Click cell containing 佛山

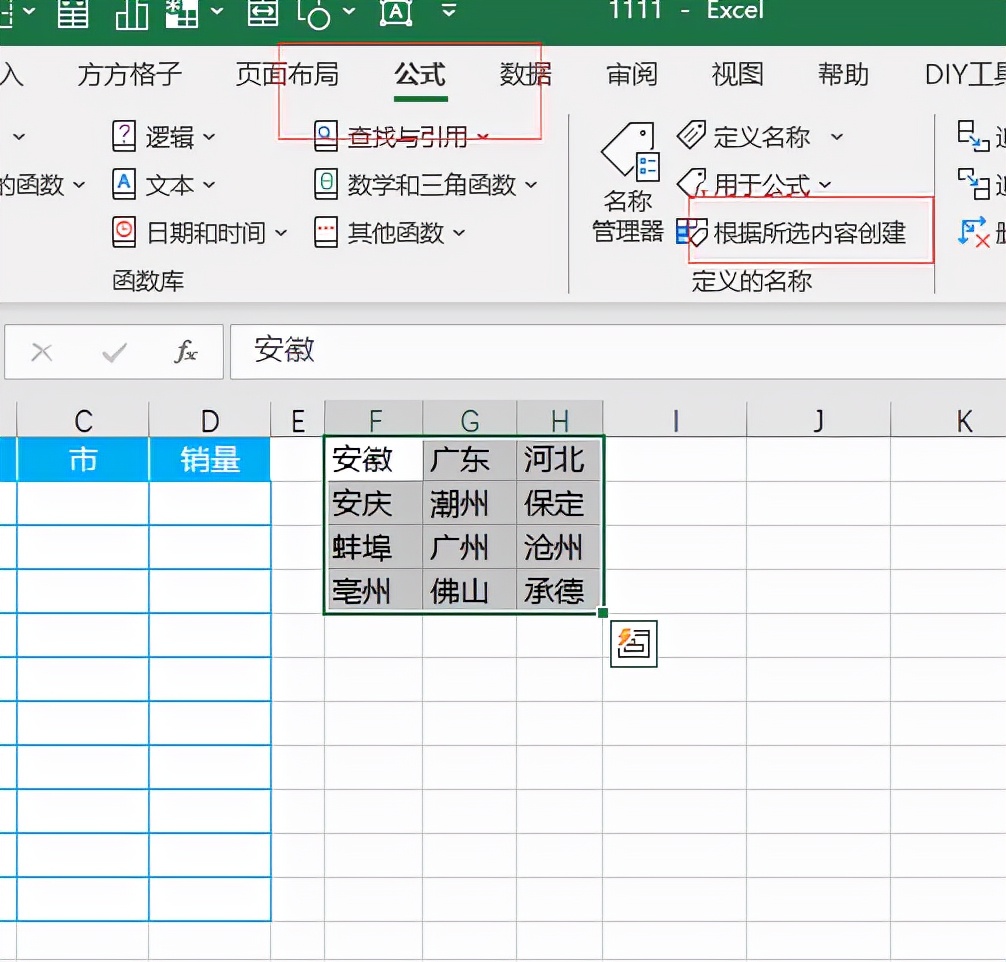(x=470, y=591)
